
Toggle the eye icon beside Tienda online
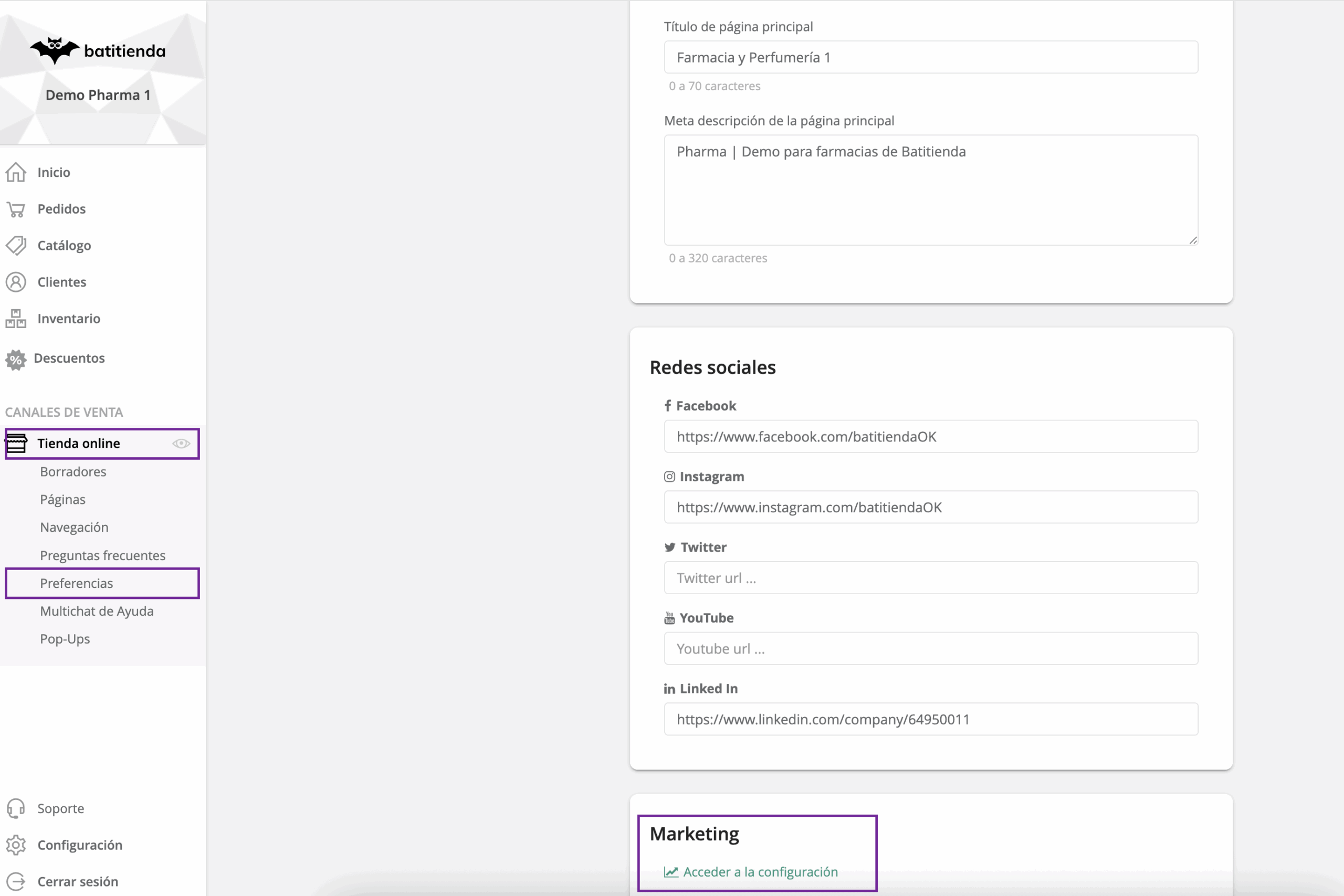(181, 444)
